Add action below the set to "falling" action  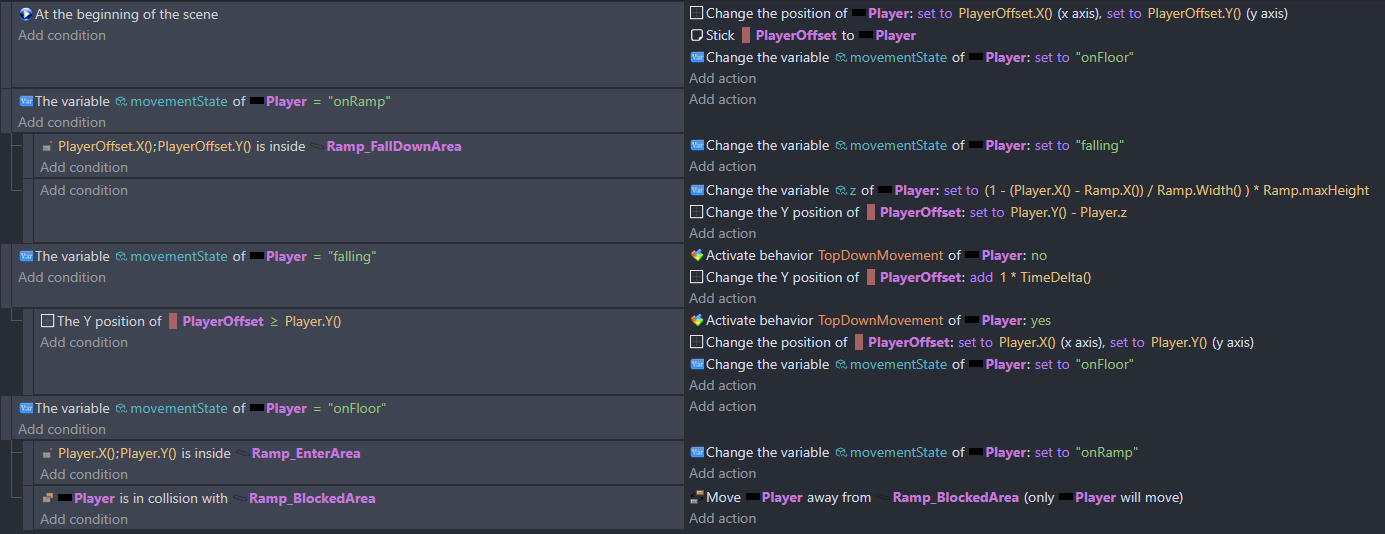(722, 166)
